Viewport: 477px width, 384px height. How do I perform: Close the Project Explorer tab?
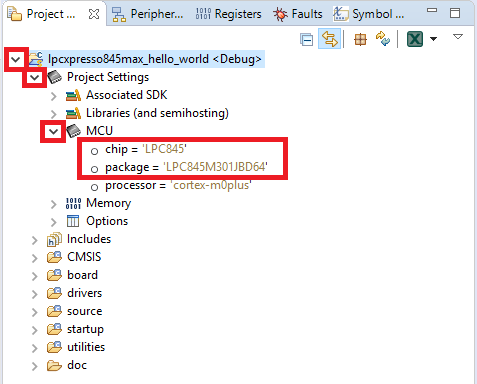tap(94, 14)
